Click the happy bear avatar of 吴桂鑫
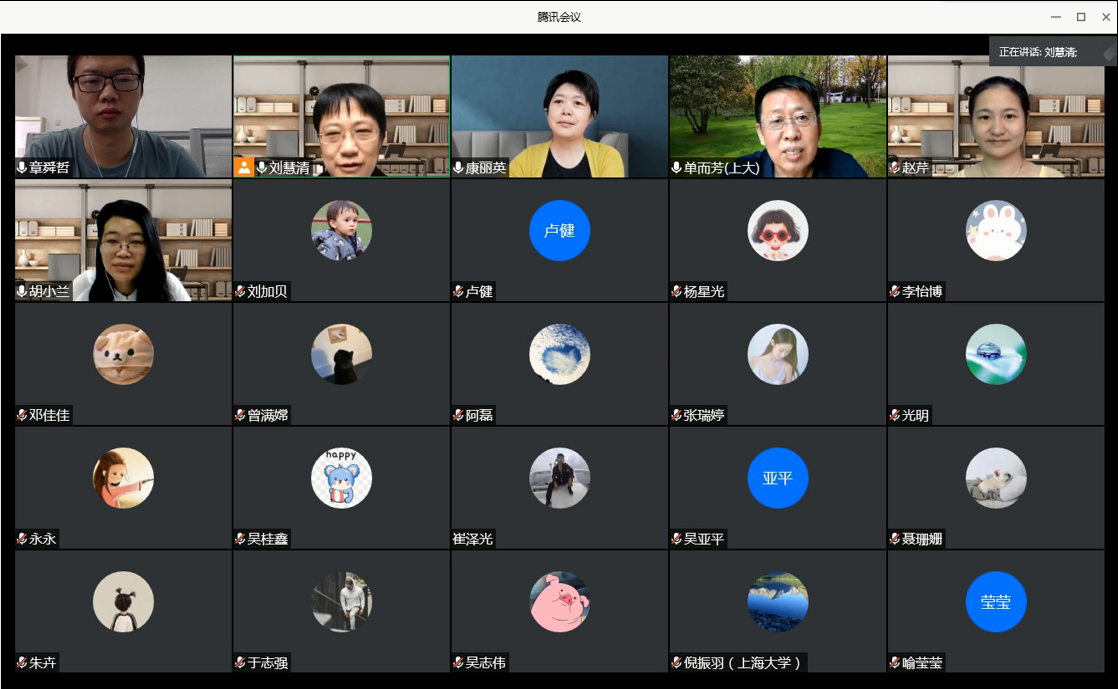This screenshot has height=689, width=1118. (x=341, y=478)
